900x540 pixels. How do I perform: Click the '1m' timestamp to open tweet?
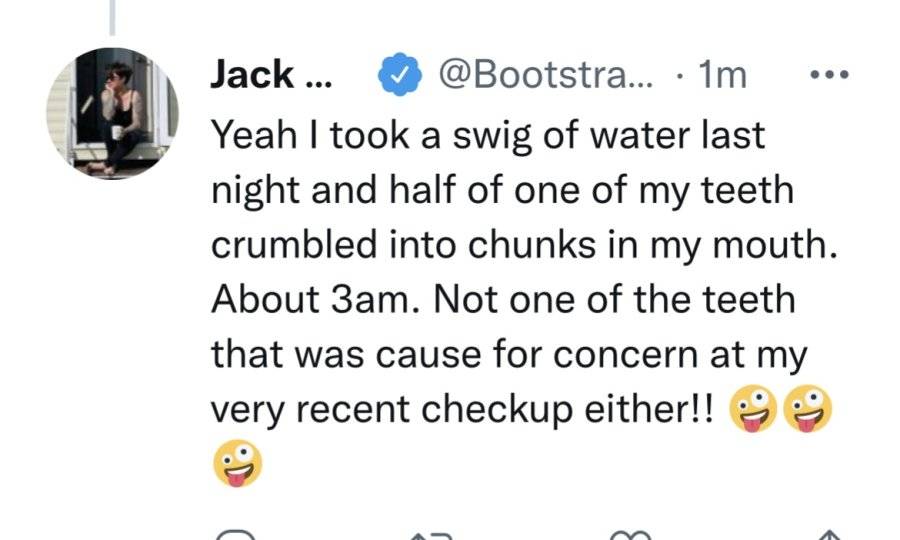(x=722, y=75)
